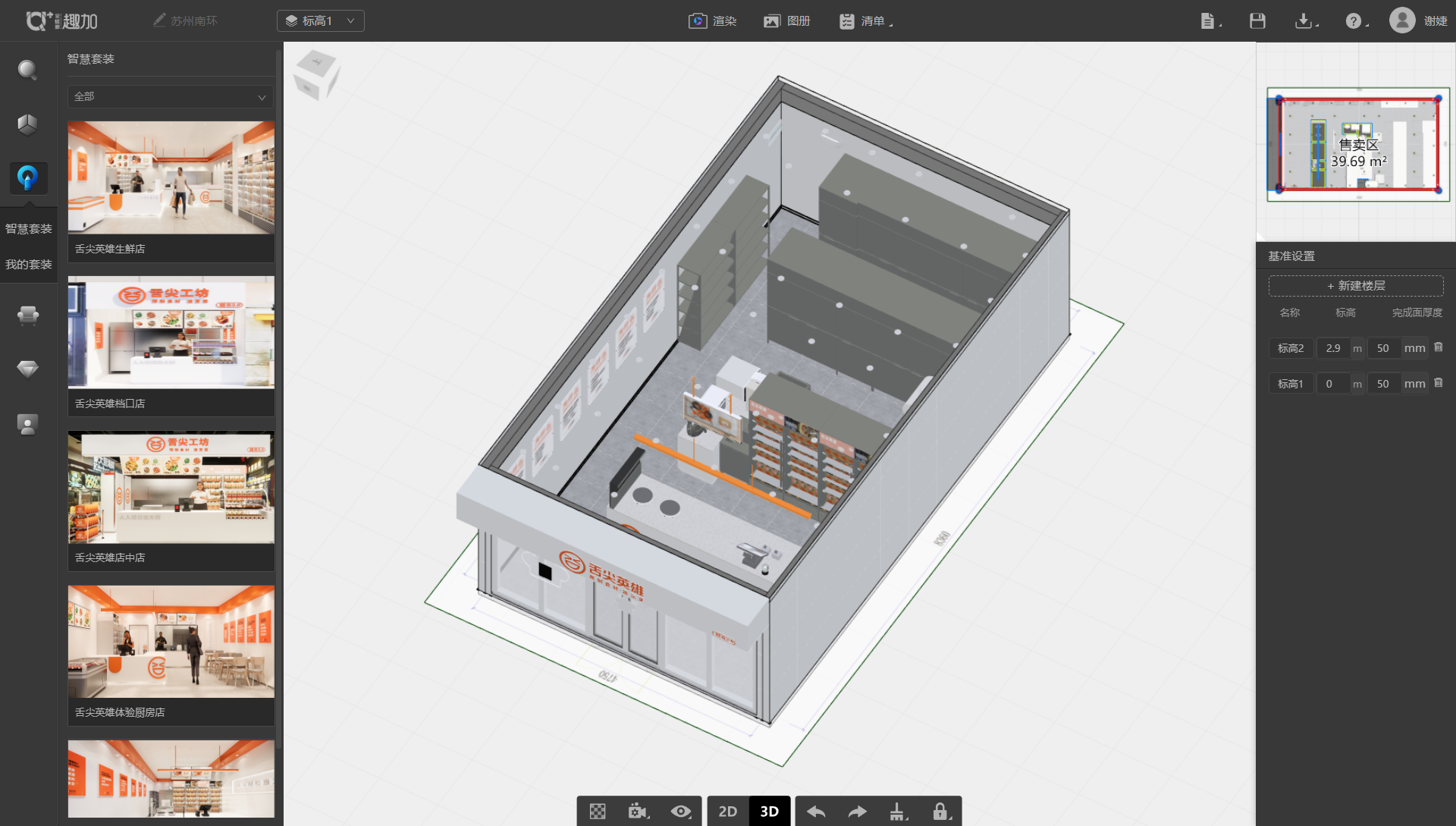Click the save floppy disk icon
The width and height of the screenshot is (1456, 826).
coord(1257,21)
